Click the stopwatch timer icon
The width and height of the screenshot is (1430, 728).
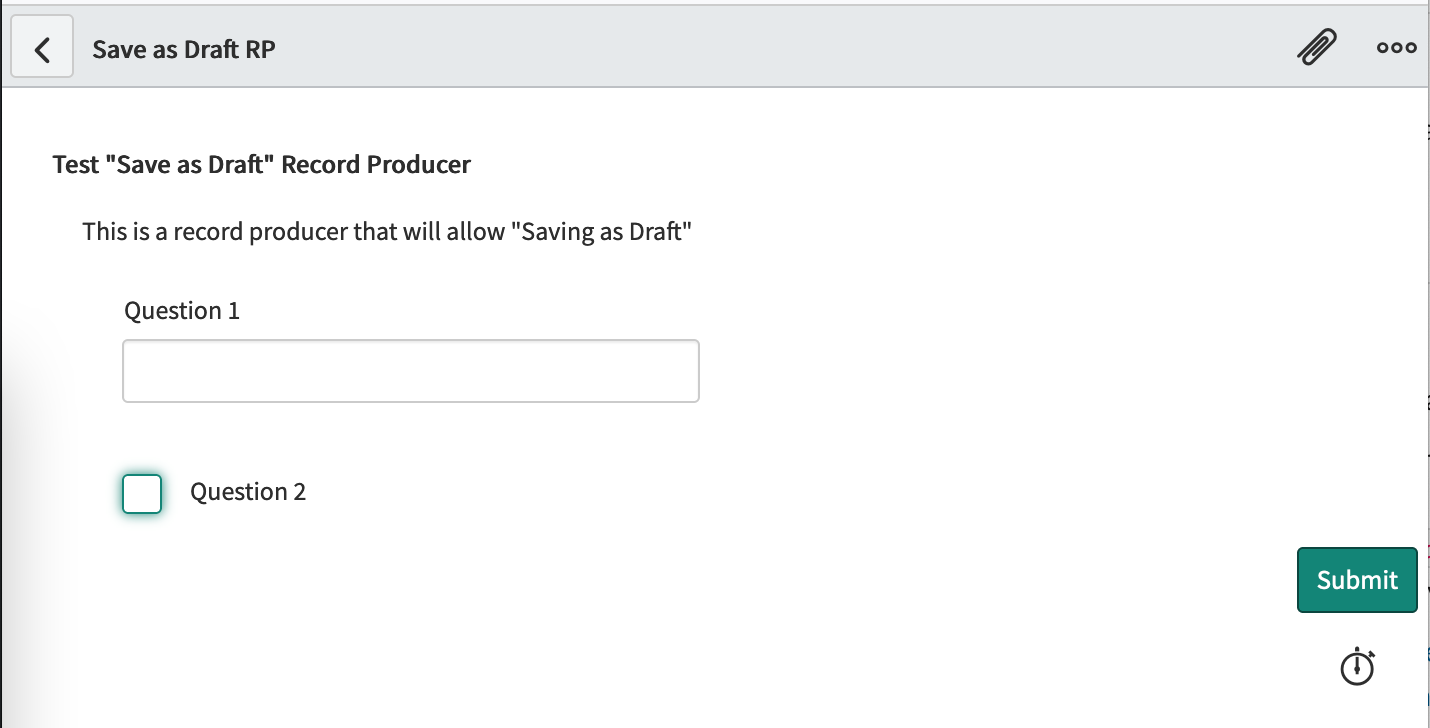click(x=1357, y=666)
